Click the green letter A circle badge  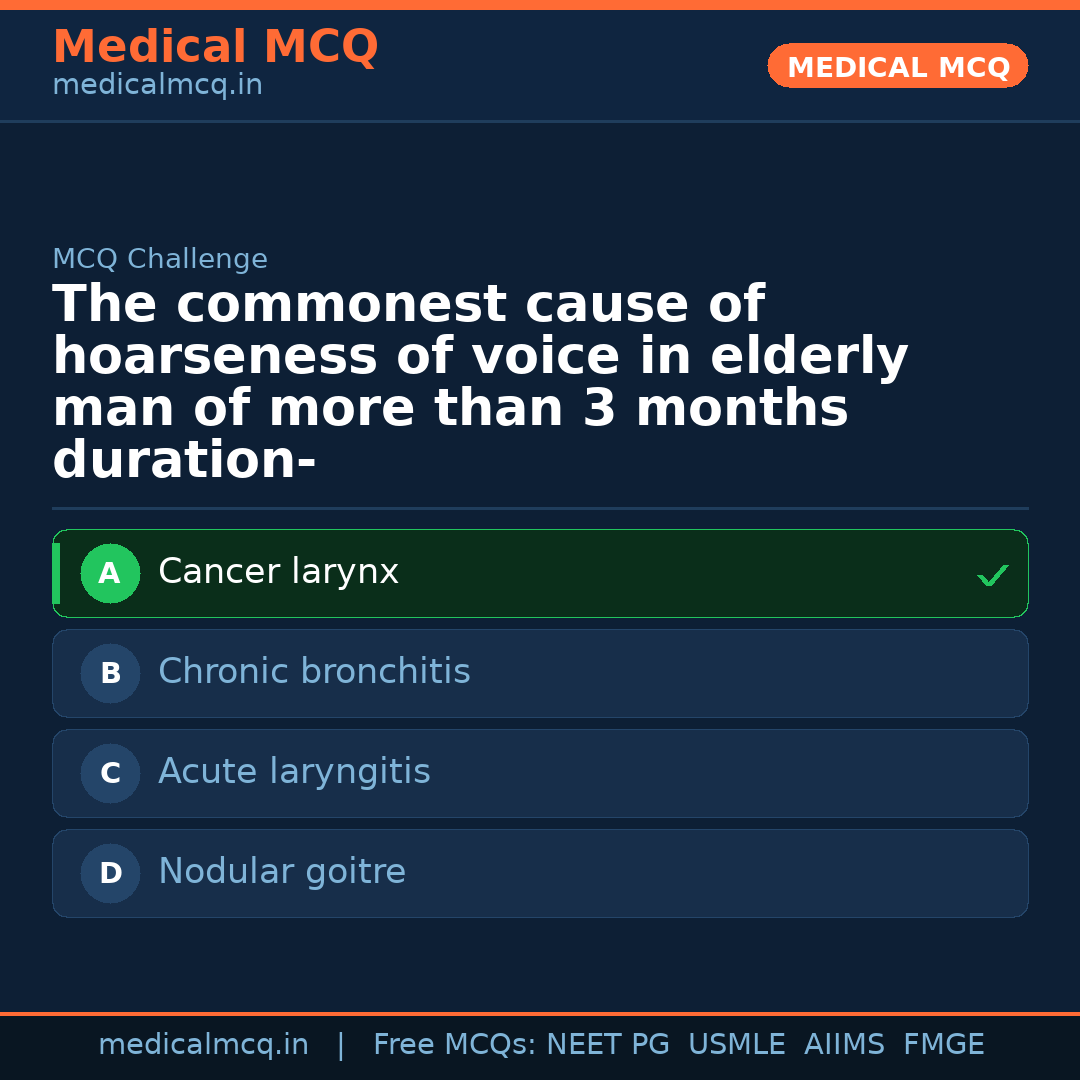click(110, 574)
